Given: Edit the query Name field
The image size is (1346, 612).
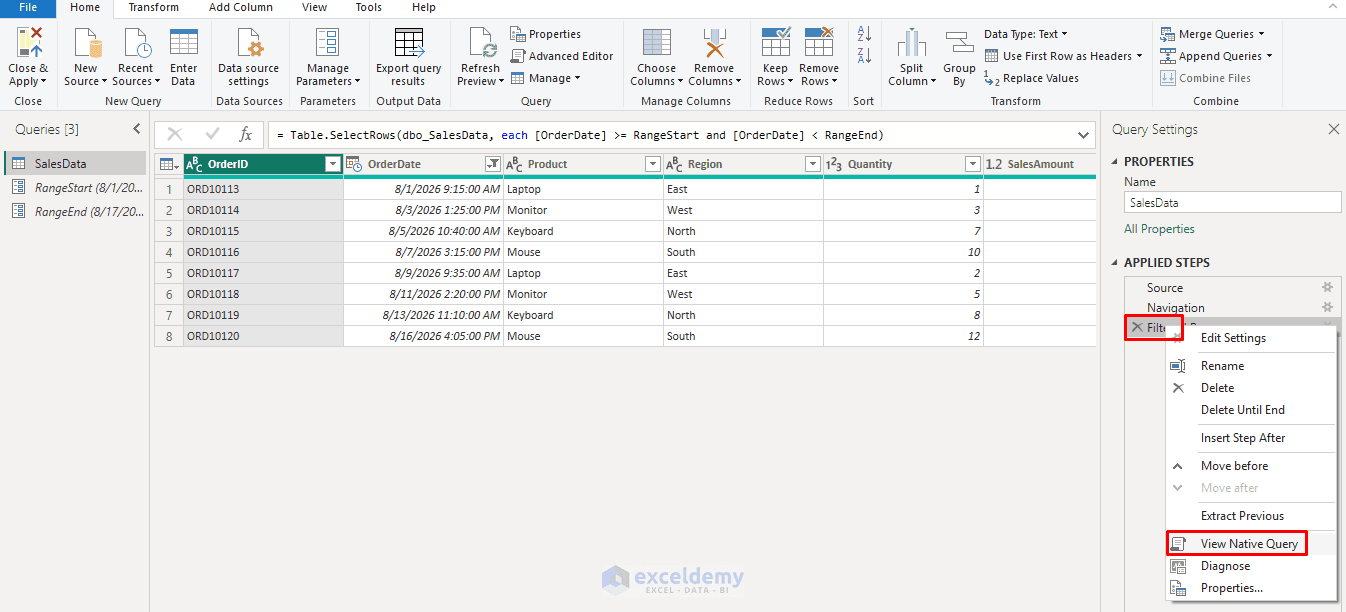Looking at the screenshot, I should click(1232, 202).
